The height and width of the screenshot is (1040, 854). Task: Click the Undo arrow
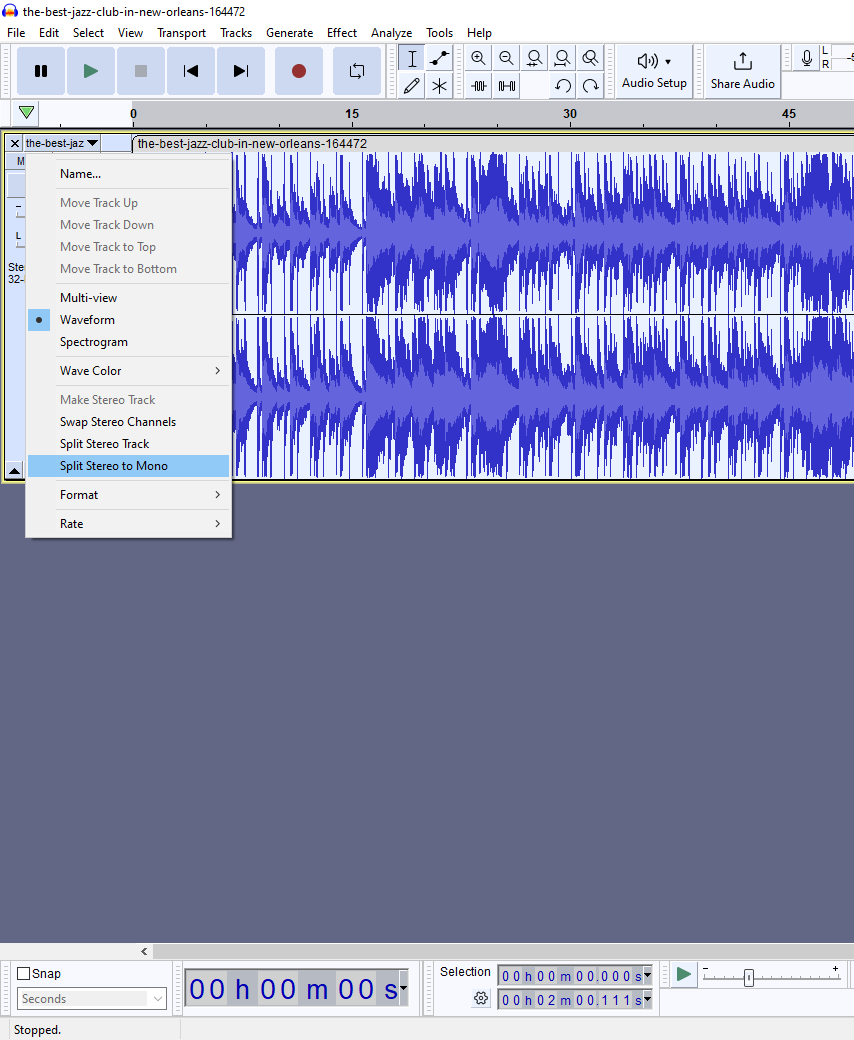pyautogui.click(x=562, y=86)
